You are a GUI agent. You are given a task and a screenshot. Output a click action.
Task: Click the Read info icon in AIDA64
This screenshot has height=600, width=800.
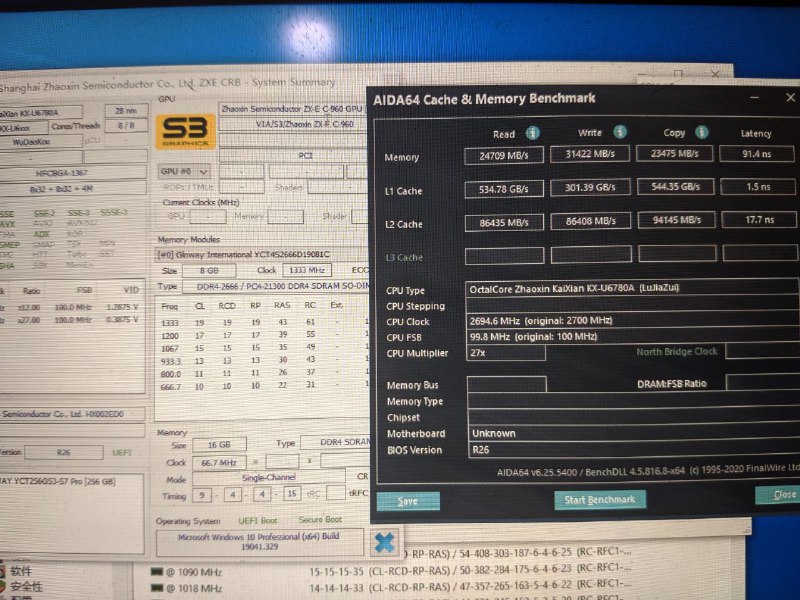pos(532,133)
